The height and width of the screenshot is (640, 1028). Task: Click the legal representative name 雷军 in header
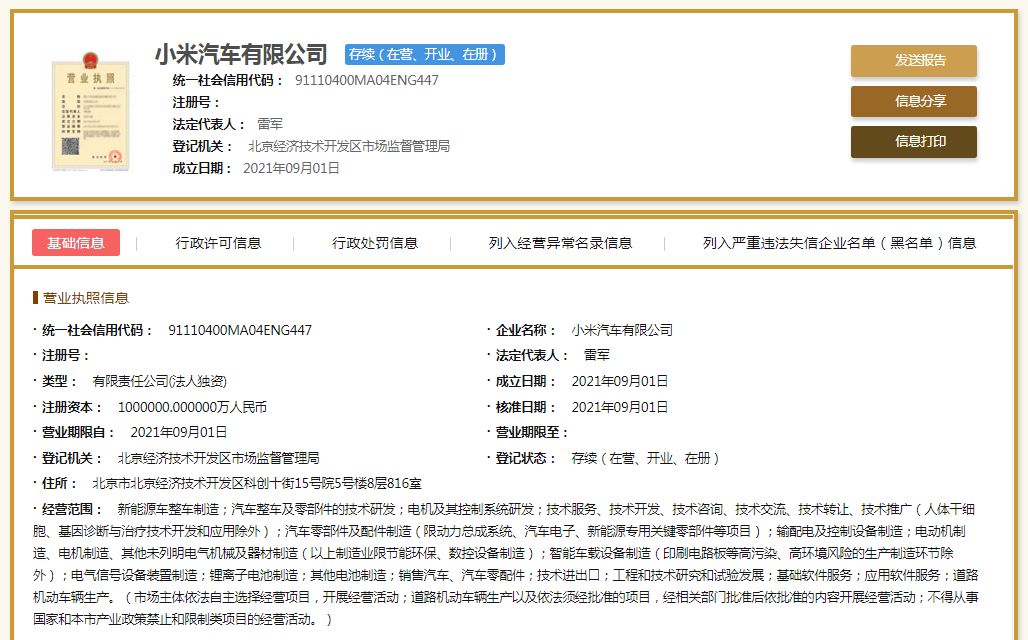tap(269, 124)
